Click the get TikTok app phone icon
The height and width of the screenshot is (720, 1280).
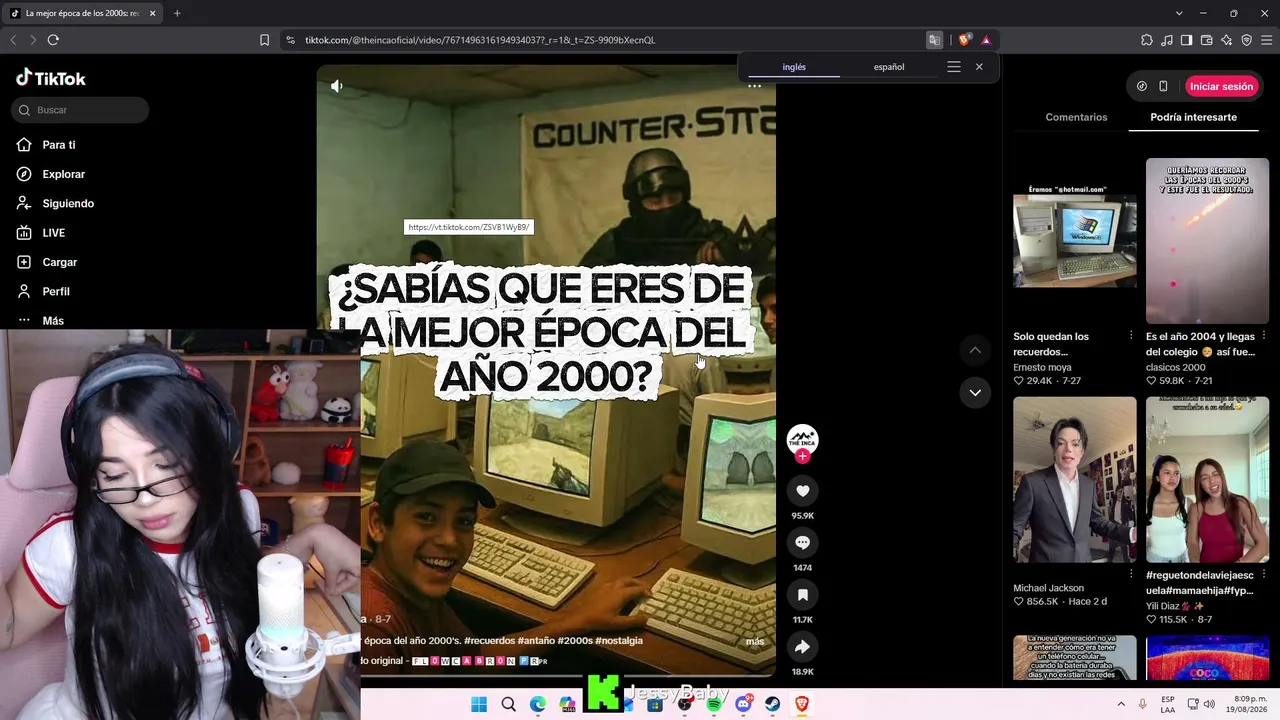[x=1163, y=86]
